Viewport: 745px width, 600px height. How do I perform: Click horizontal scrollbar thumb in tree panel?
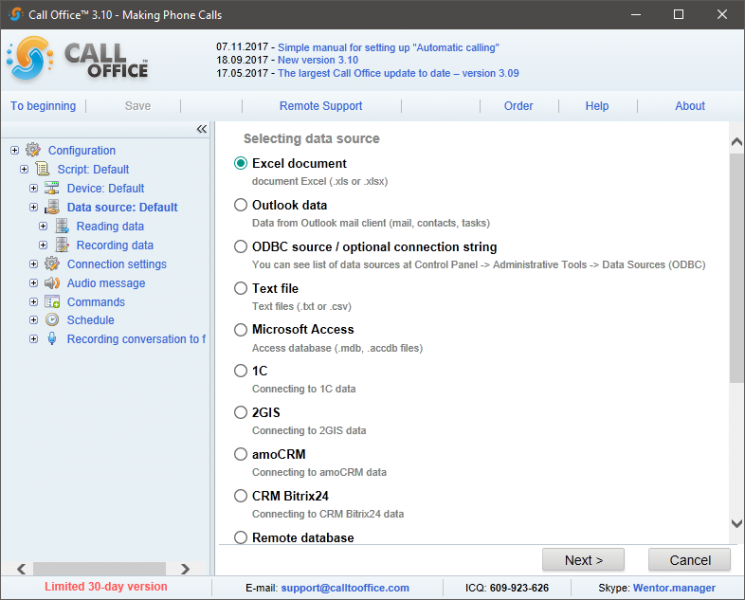click(99, 569)
